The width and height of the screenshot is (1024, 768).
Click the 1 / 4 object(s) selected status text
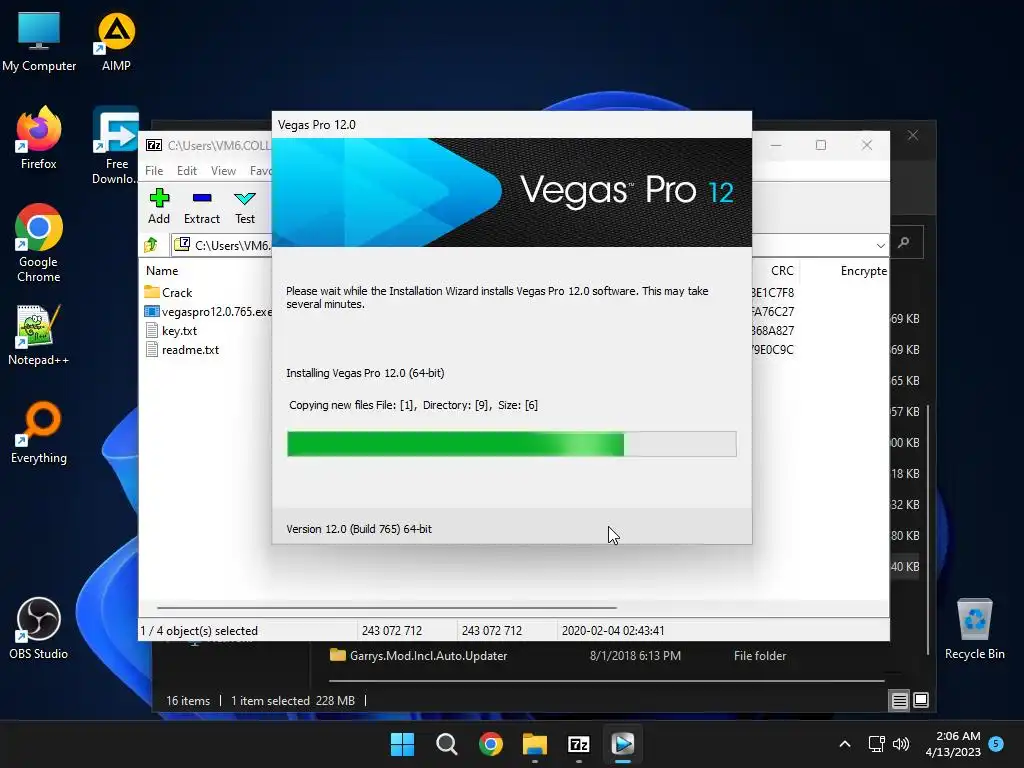(199, 631)
